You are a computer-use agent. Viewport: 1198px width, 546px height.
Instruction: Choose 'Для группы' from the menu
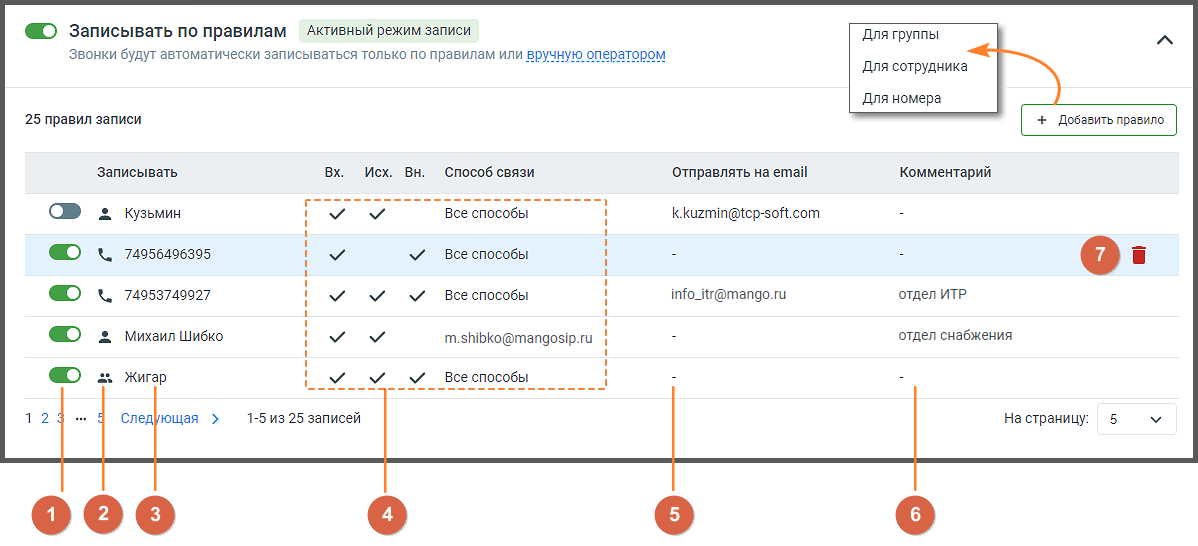[901, 34]
